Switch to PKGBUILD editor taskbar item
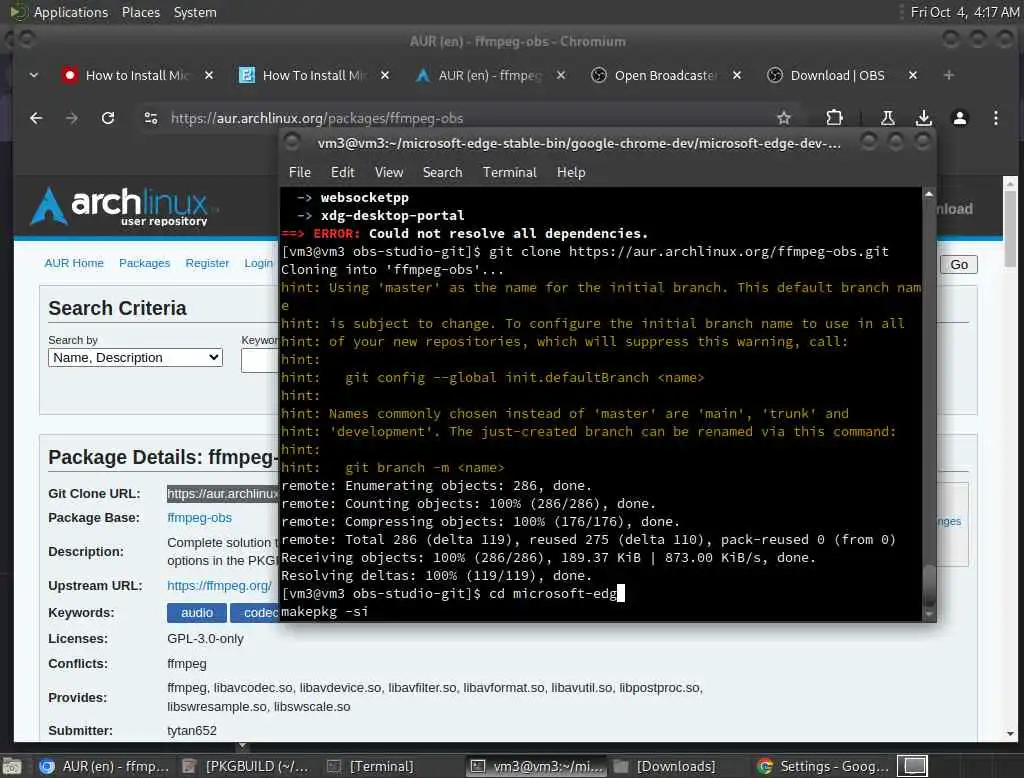Image resolution: width=1024 pixels, height=778 pixels. [x=246, y=766]
